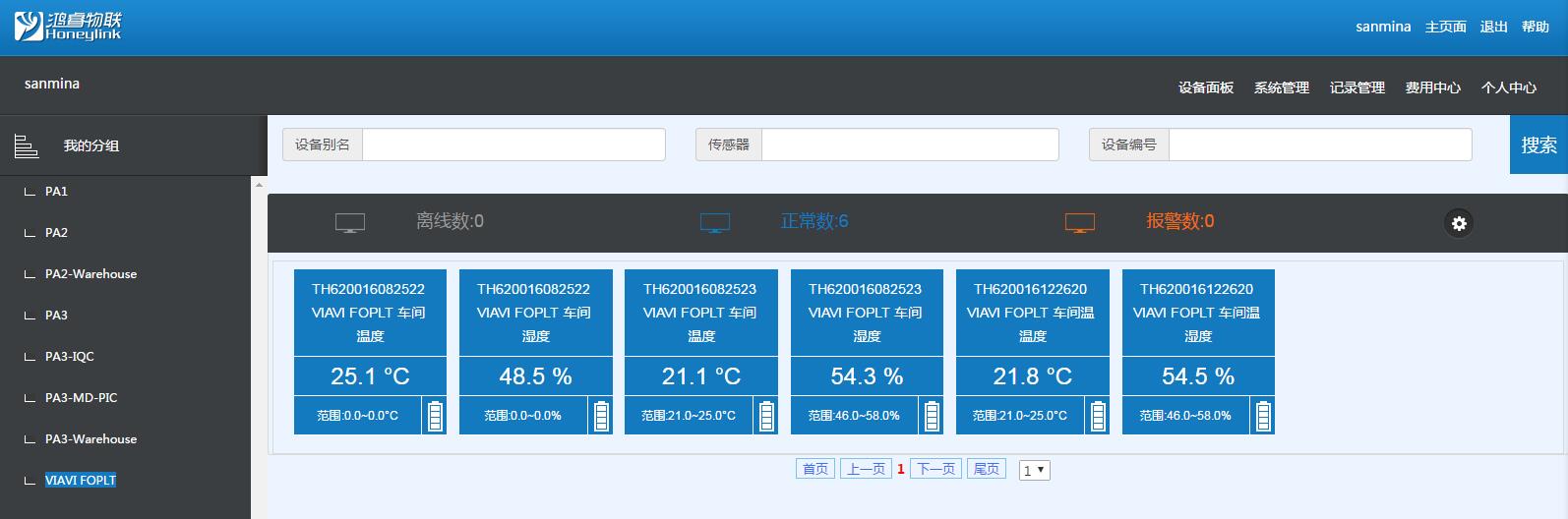The width and height of the screenshot is (1568, 519).
Task: Click the 25.1 °C reading
Action: tap(370, 376)
